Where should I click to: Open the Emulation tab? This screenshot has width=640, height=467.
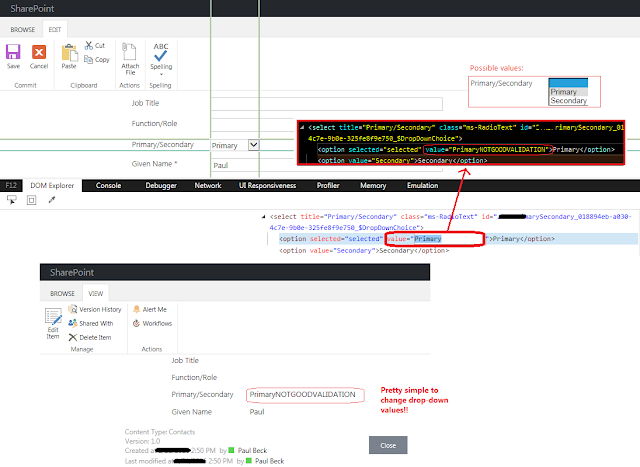tap(422, 185)
